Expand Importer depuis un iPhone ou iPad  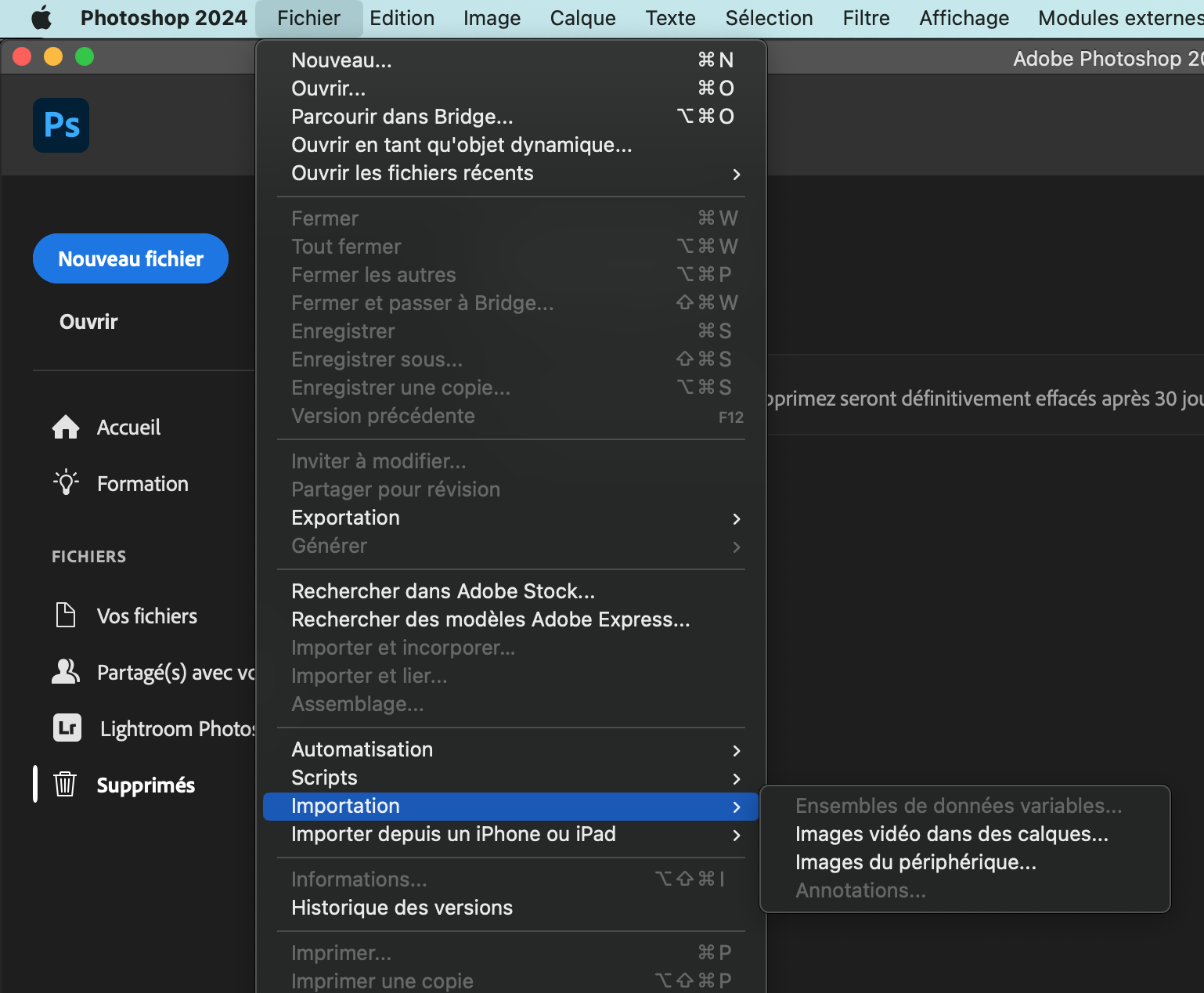point(511,834)
